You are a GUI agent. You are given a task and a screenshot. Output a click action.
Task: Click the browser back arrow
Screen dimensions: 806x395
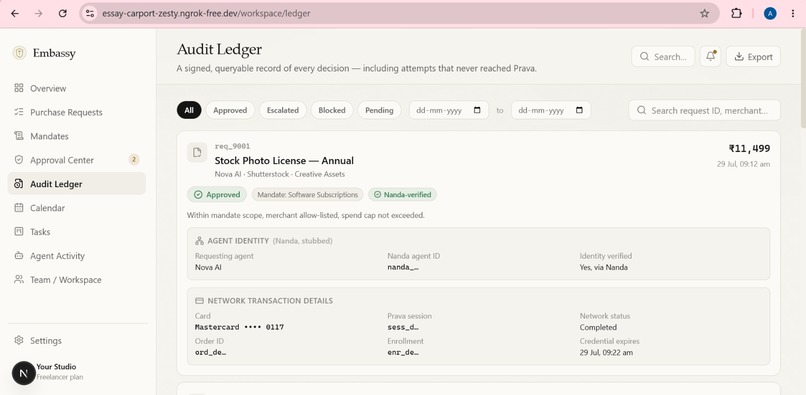click(15, 13)
